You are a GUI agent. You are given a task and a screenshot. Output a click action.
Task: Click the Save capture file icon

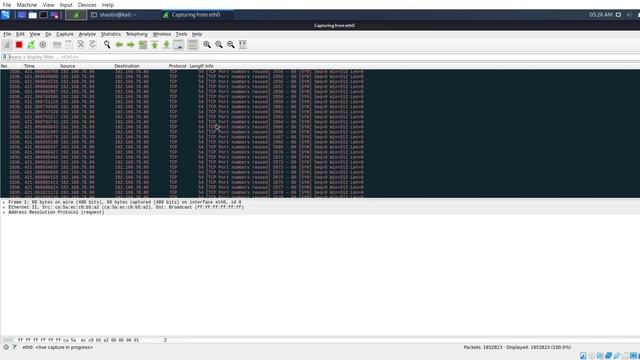point(69,45)
